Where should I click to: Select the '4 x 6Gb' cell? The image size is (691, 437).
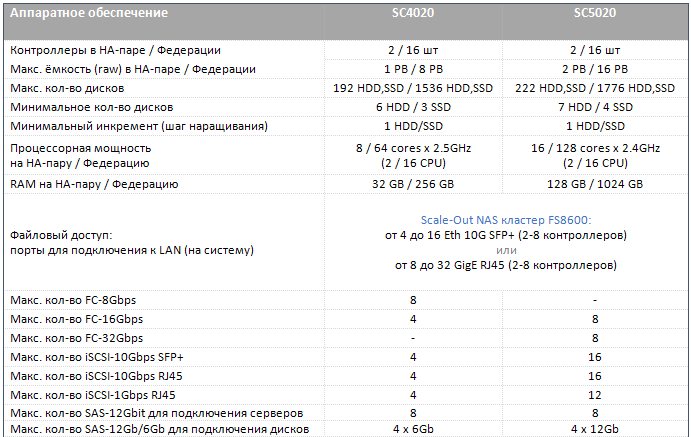point(413,429)
